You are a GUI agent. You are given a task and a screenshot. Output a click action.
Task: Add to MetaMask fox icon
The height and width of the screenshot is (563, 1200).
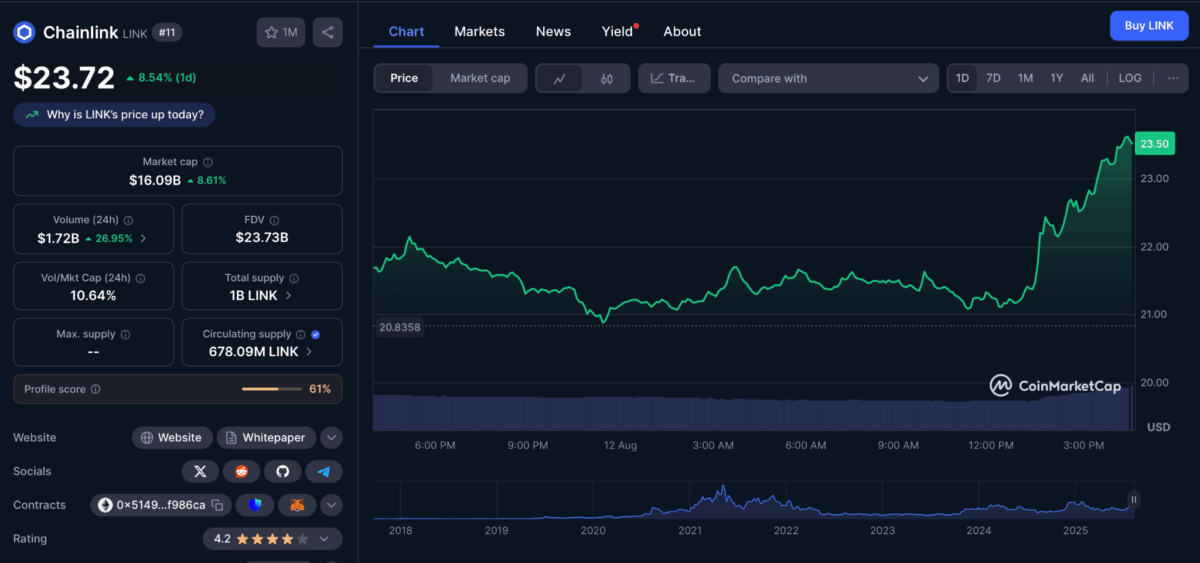296,505
